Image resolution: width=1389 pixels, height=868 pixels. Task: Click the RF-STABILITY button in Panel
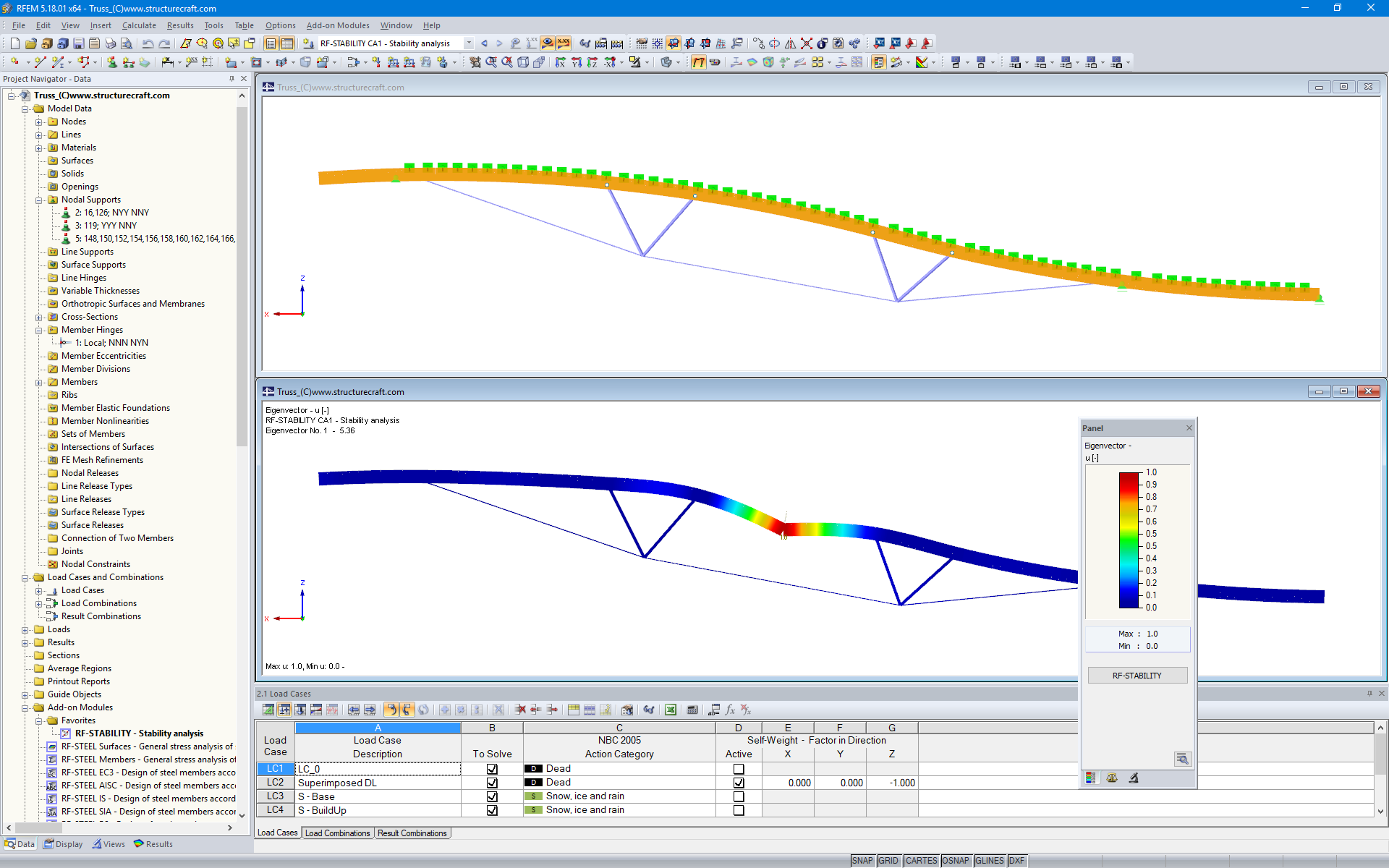click(x=1137, y=675)
